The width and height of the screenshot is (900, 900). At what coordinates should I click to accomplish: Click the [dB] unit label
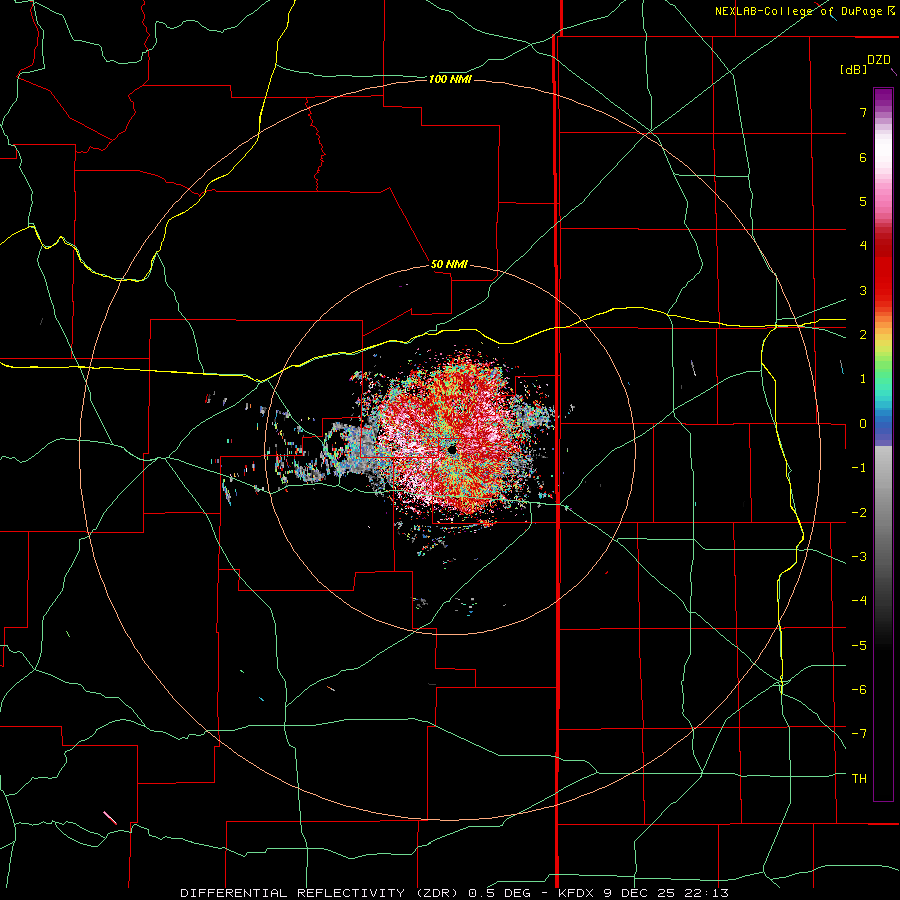click(x=854, y=69)
